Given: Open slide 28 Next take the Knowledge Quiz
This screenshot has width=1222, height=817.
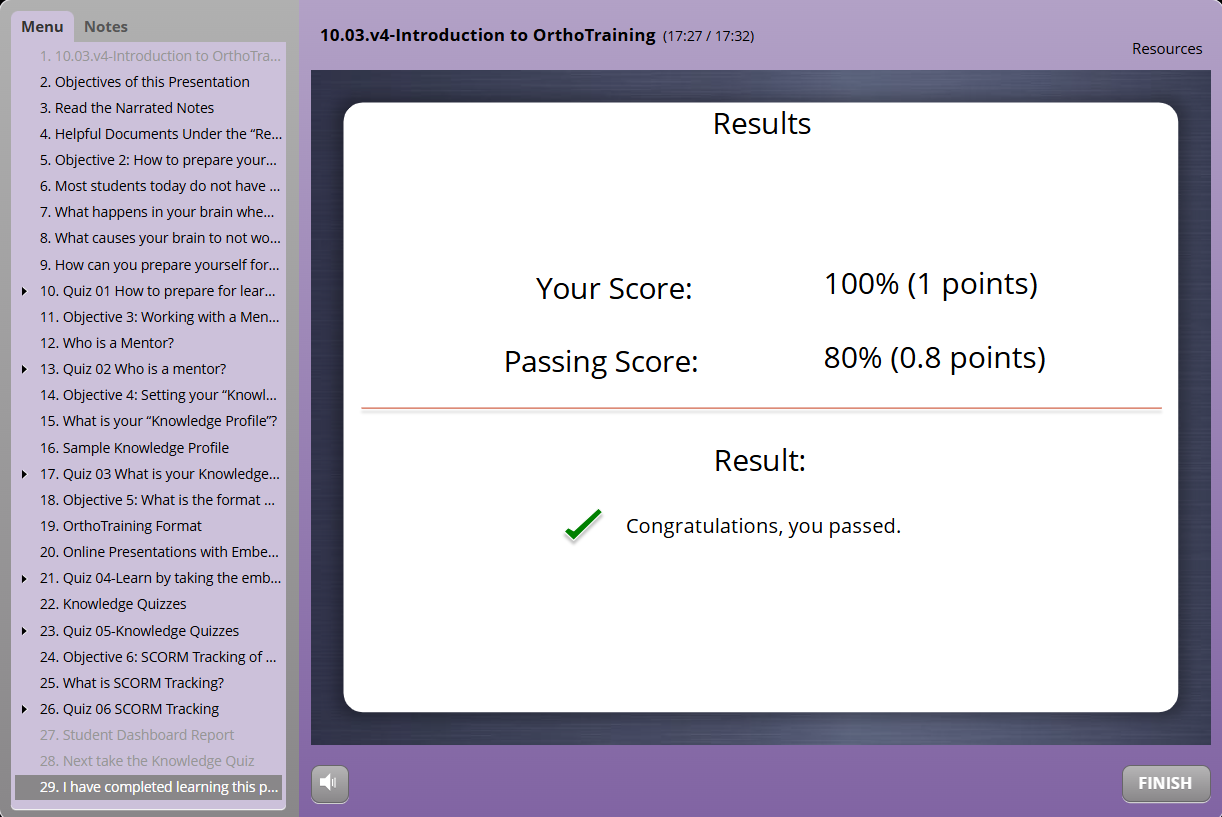Looking at the screenshot, I should 148,761.
